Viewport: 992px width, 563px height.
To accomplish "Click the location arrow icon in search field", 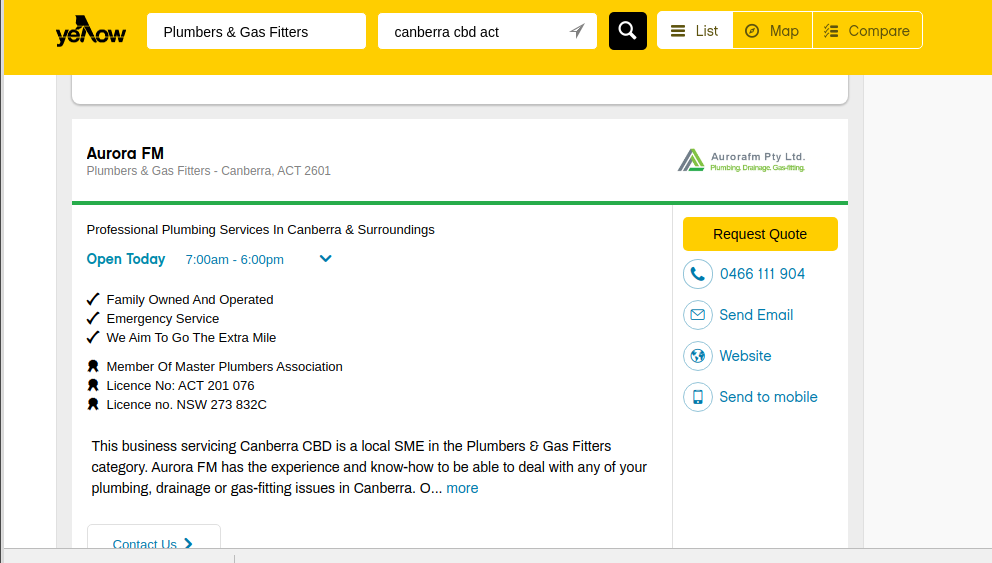I will [x=577, y=31].
